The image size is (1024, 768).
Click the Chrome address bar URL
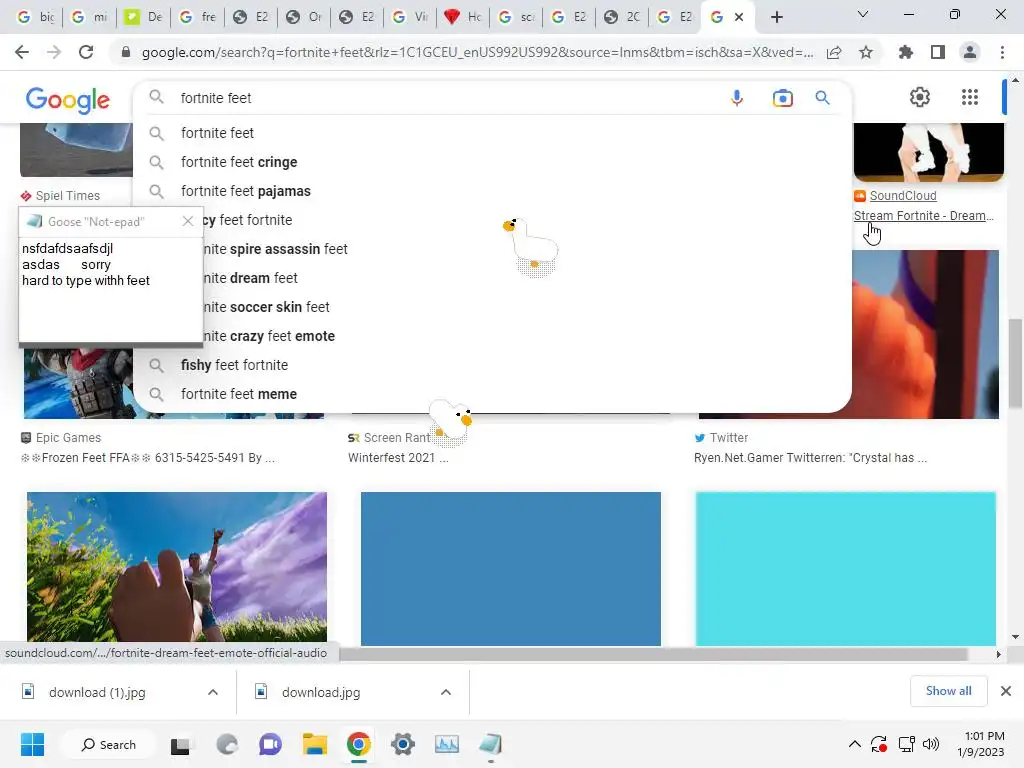click(x=477, y=52)
